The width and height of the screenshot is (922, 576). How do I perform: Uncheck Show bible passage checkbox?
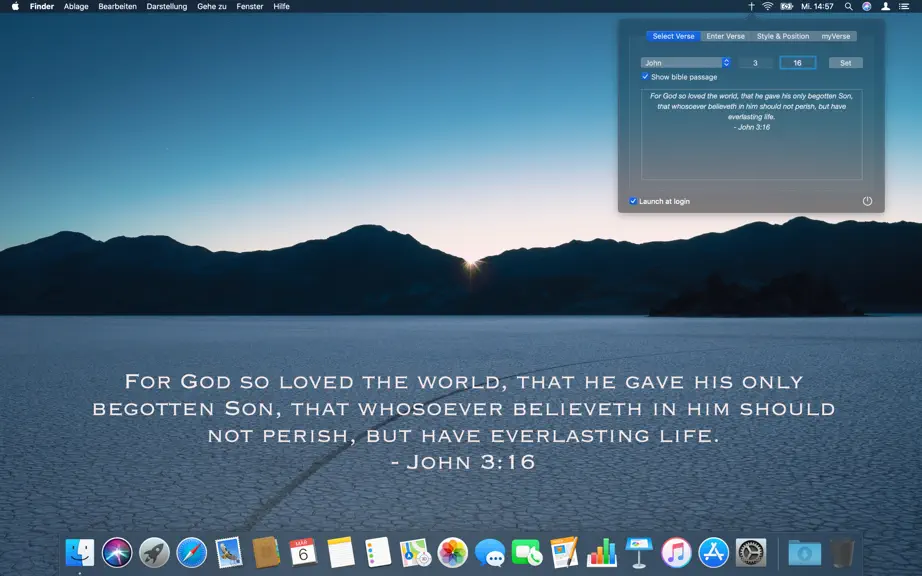[645, 76]
